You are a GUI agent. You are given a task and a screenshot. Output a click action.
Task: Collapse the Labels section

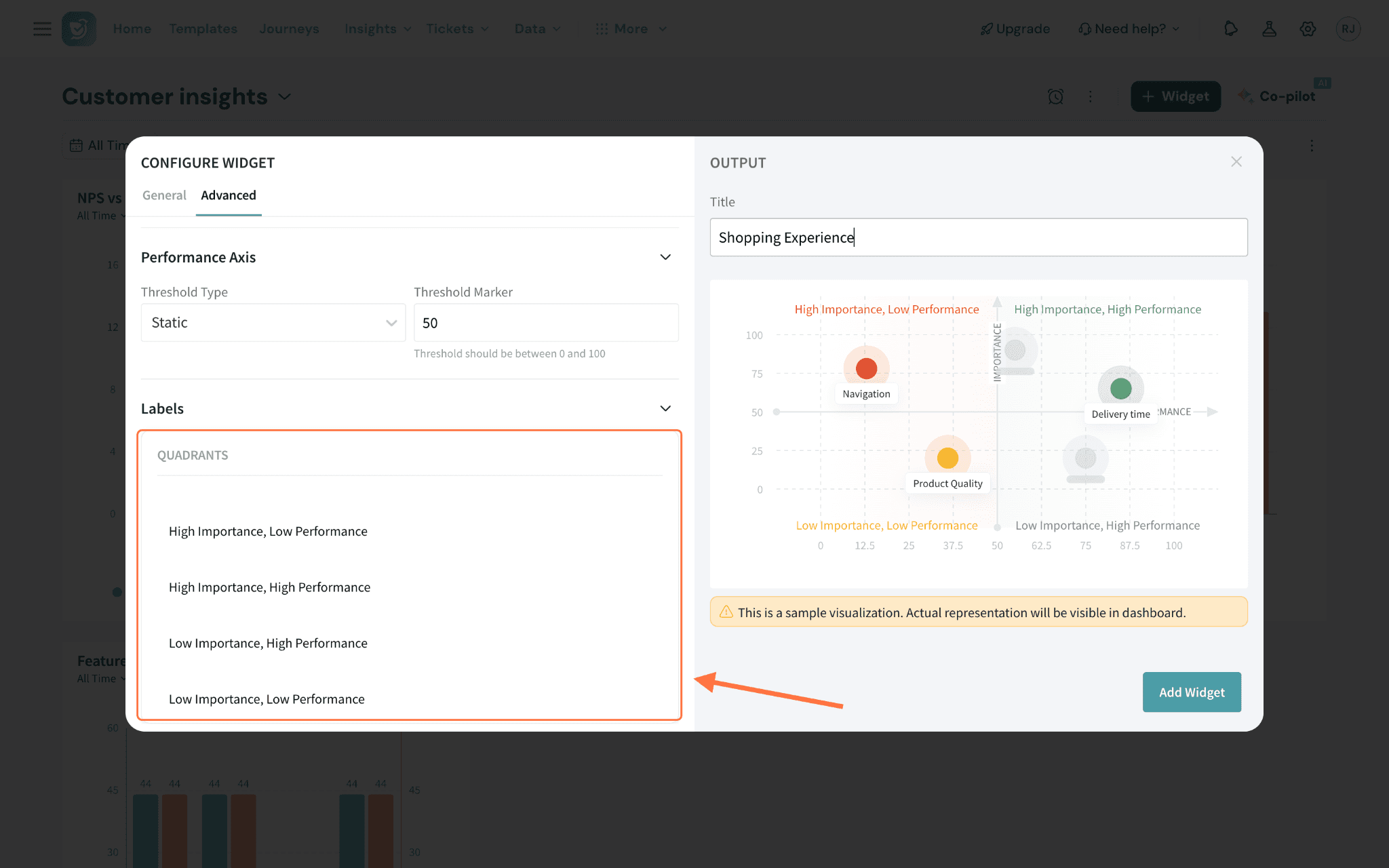pos(665,408)
